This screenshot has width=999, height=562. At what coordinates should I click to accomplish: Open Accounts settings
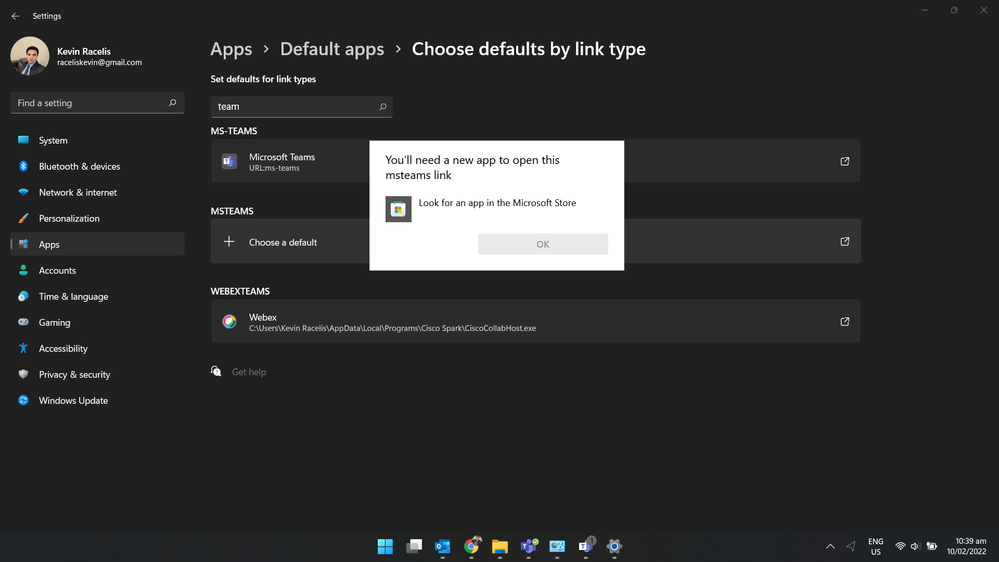click(97, 270)
